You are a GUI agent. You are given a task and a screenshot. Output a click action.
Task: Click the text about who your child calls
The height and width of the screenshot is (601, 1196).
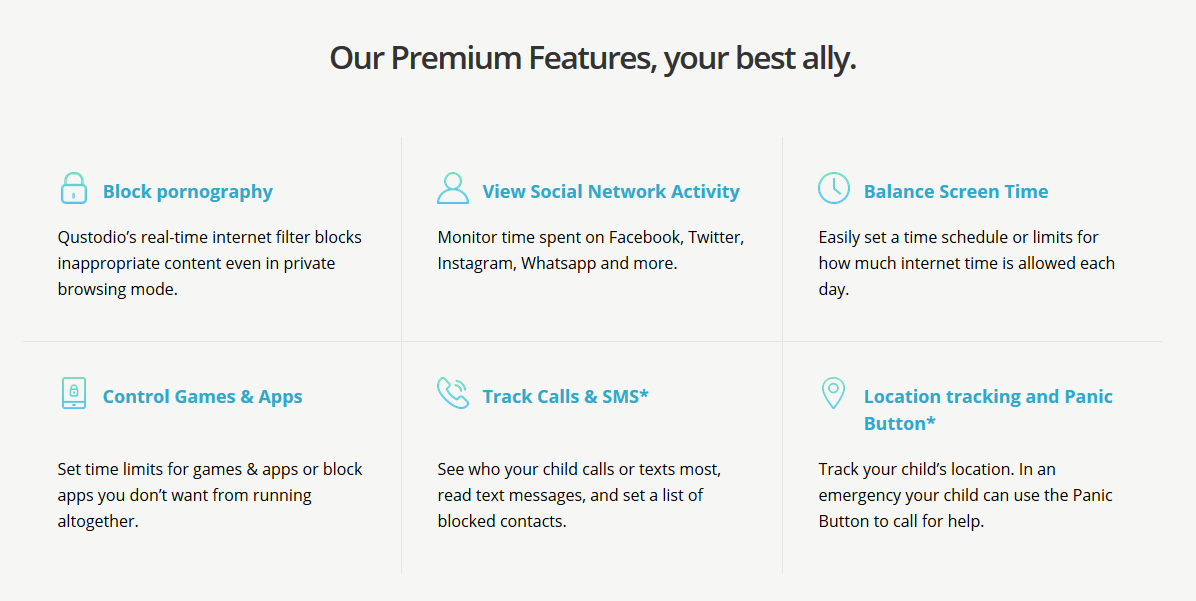point(579,495)
